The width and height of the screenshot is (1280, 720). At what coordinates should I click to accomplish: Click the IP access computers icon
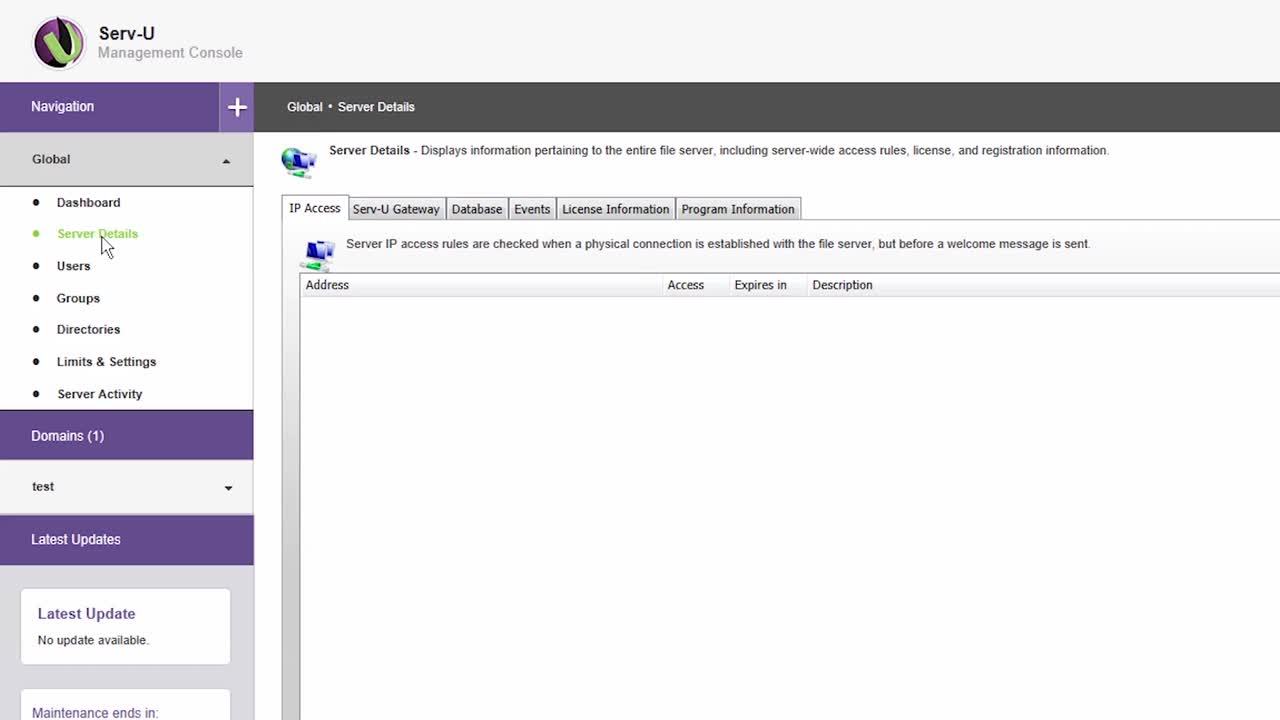click(x=319, y=255)
